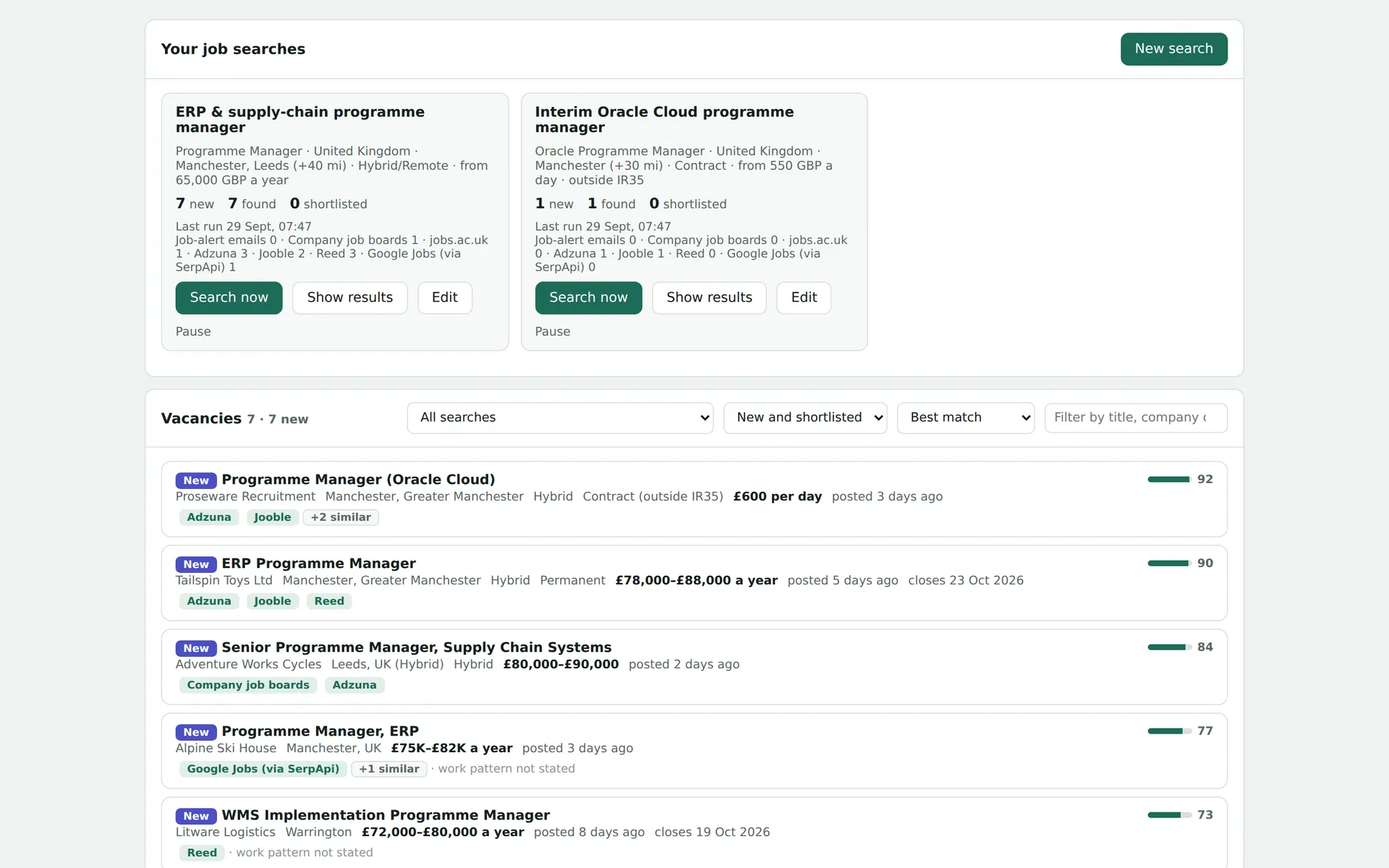Click the Proseware Recruitment company name
1389x868 pixels.
(x=245, y=496)
